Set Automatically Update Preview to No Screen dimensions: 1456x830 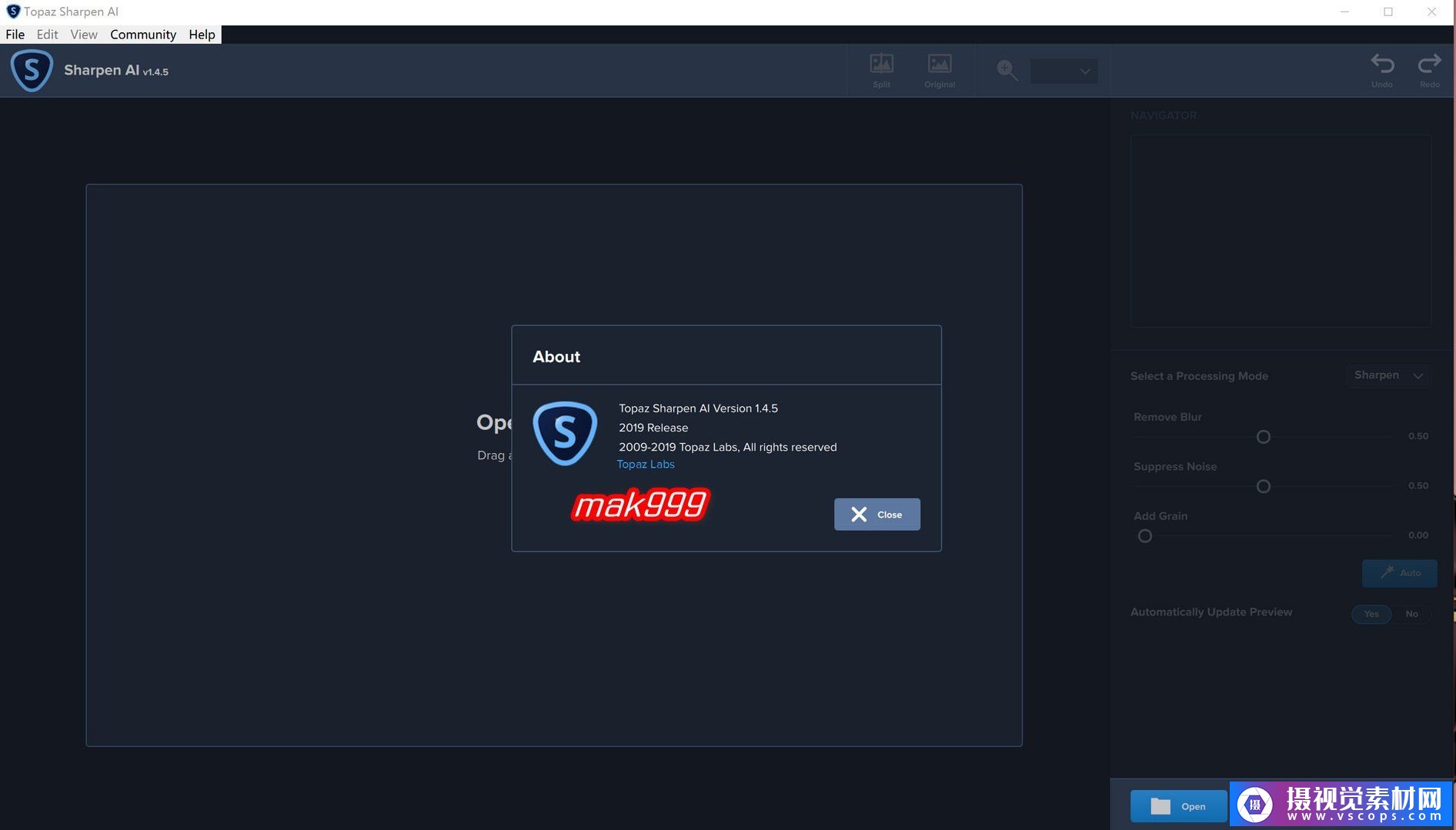(x=1411, y=614)
